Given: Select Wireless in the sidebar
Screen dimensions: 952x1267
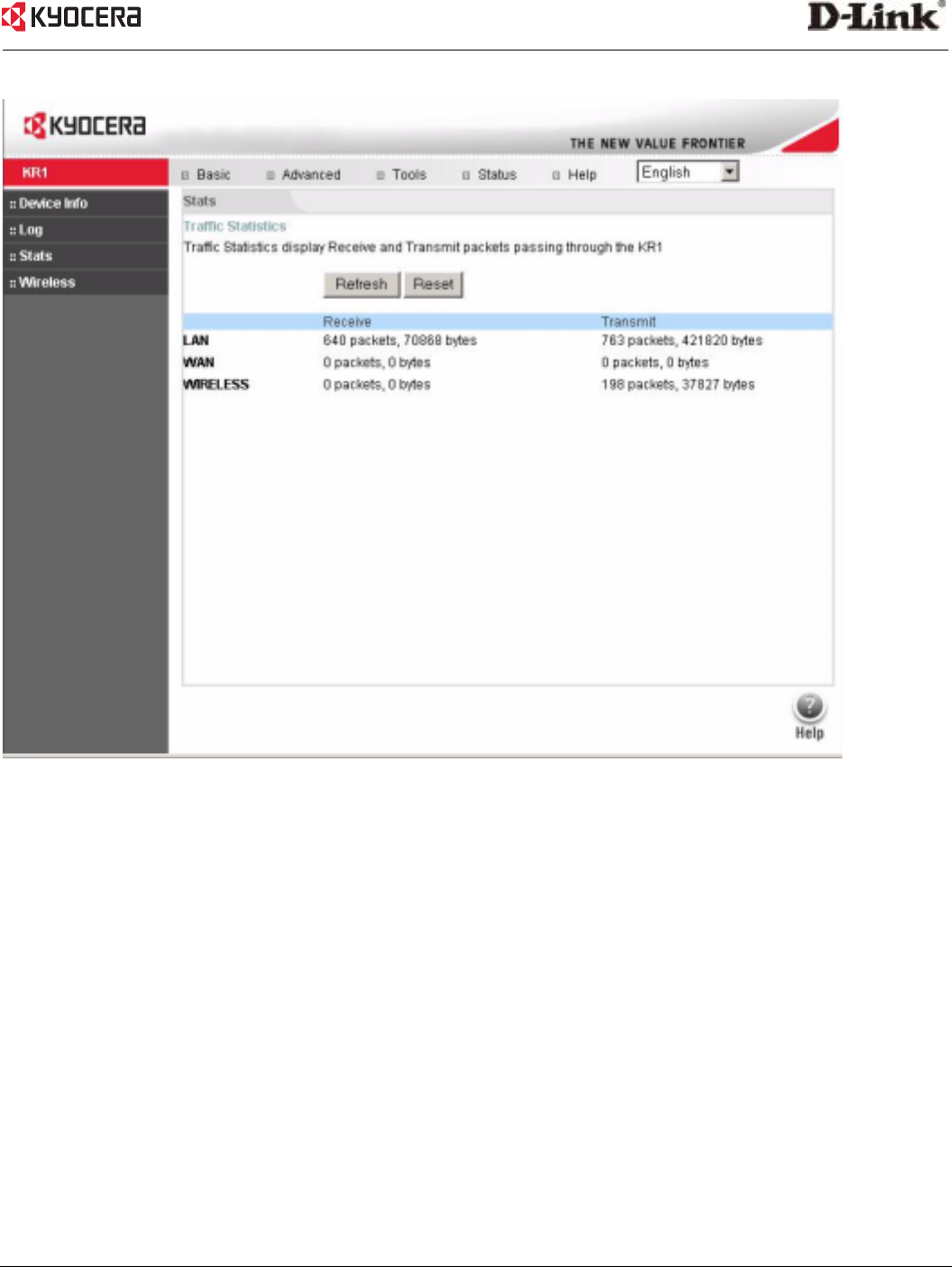Looking at the screenshot, I should tap(86, 282).
